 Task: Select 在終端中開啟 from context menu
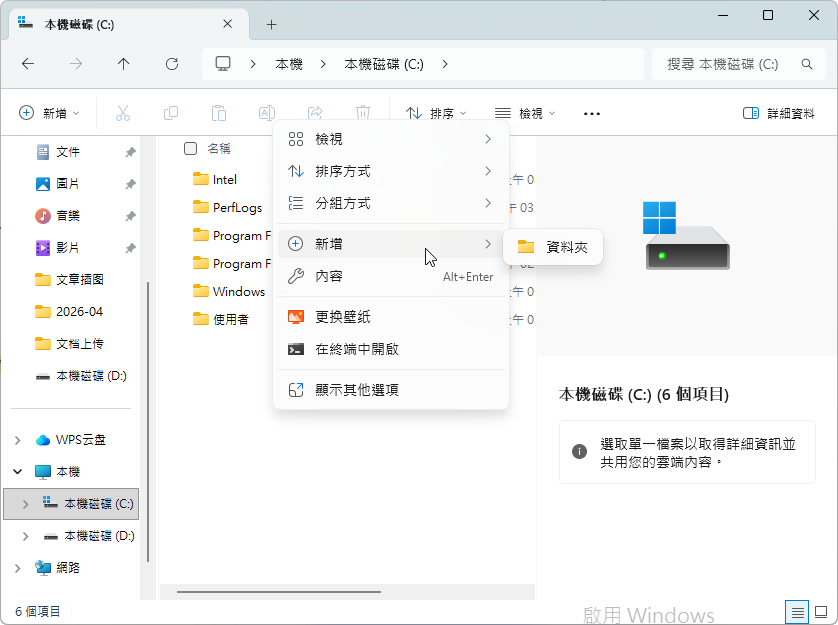pos(357,349)
